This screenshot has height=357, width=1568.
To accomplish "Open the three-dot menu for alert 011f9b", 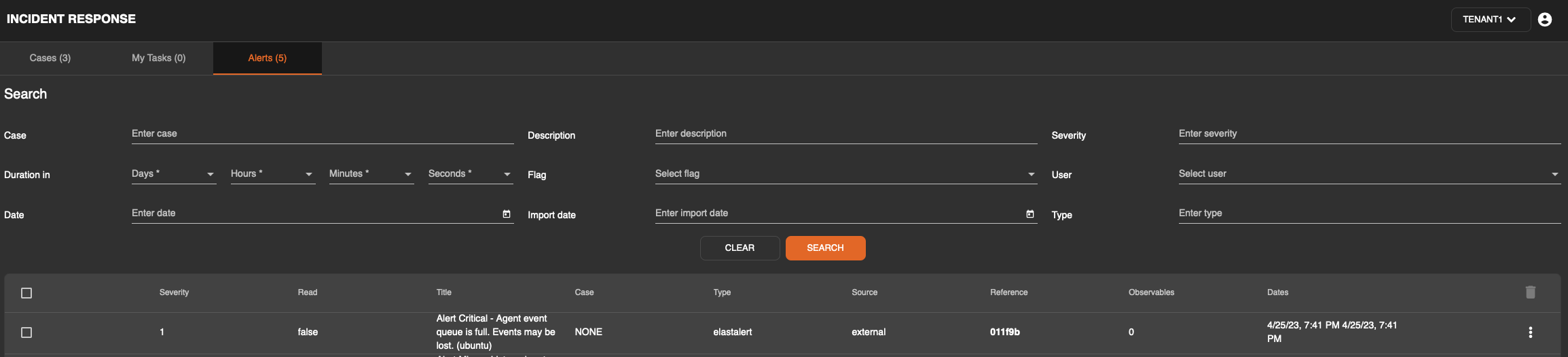I will click(x=1530, y=333).
